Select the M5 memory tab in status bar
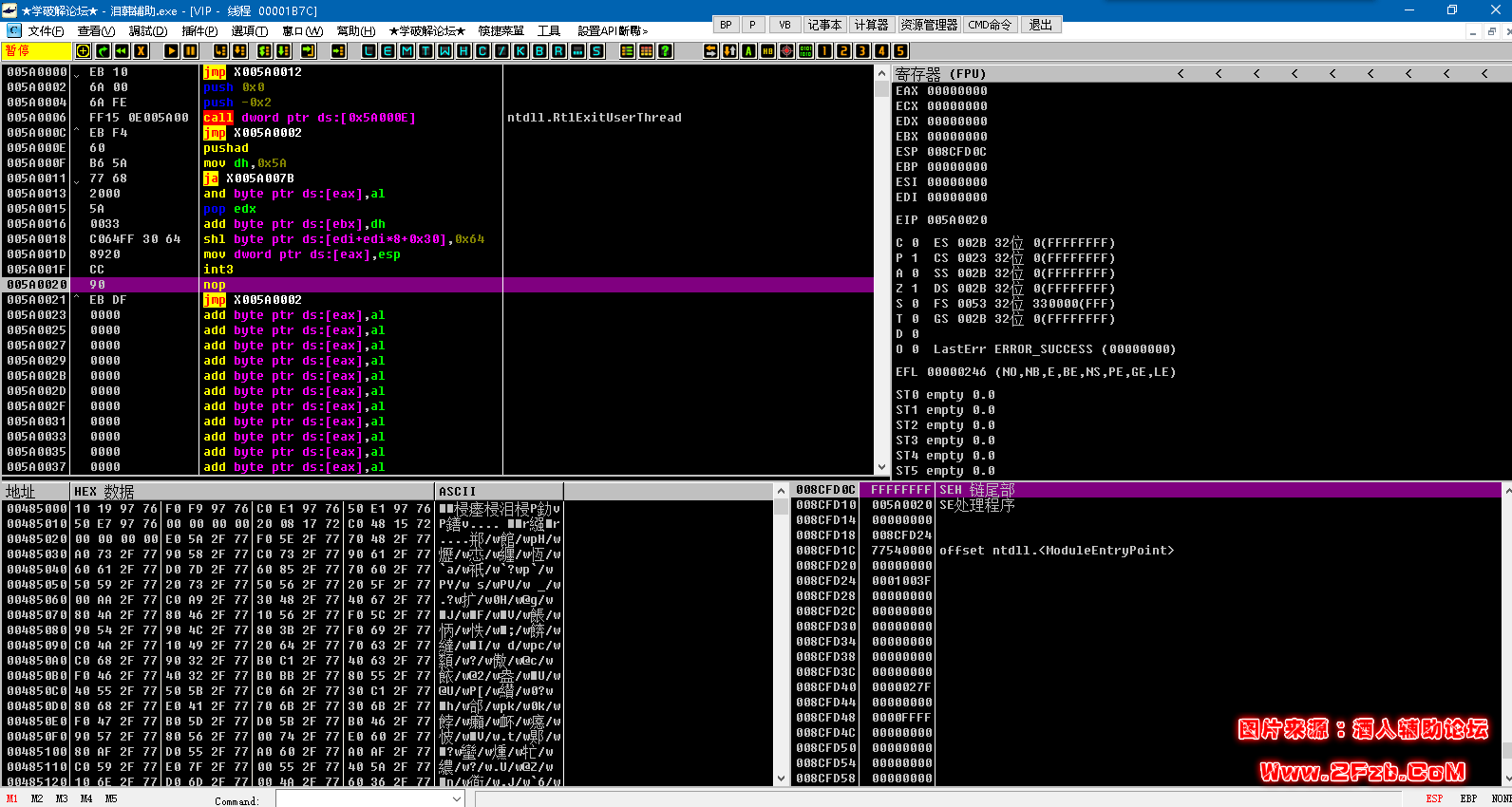1512x807 pixels. 111,799
